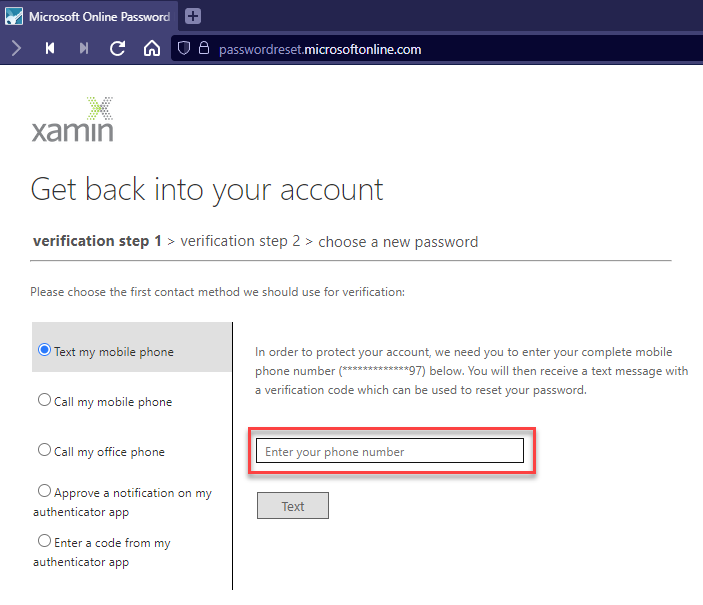Viewport: 703px width, 605px height.
Task: Go to browser home page icon
Action: pos(152,48)
